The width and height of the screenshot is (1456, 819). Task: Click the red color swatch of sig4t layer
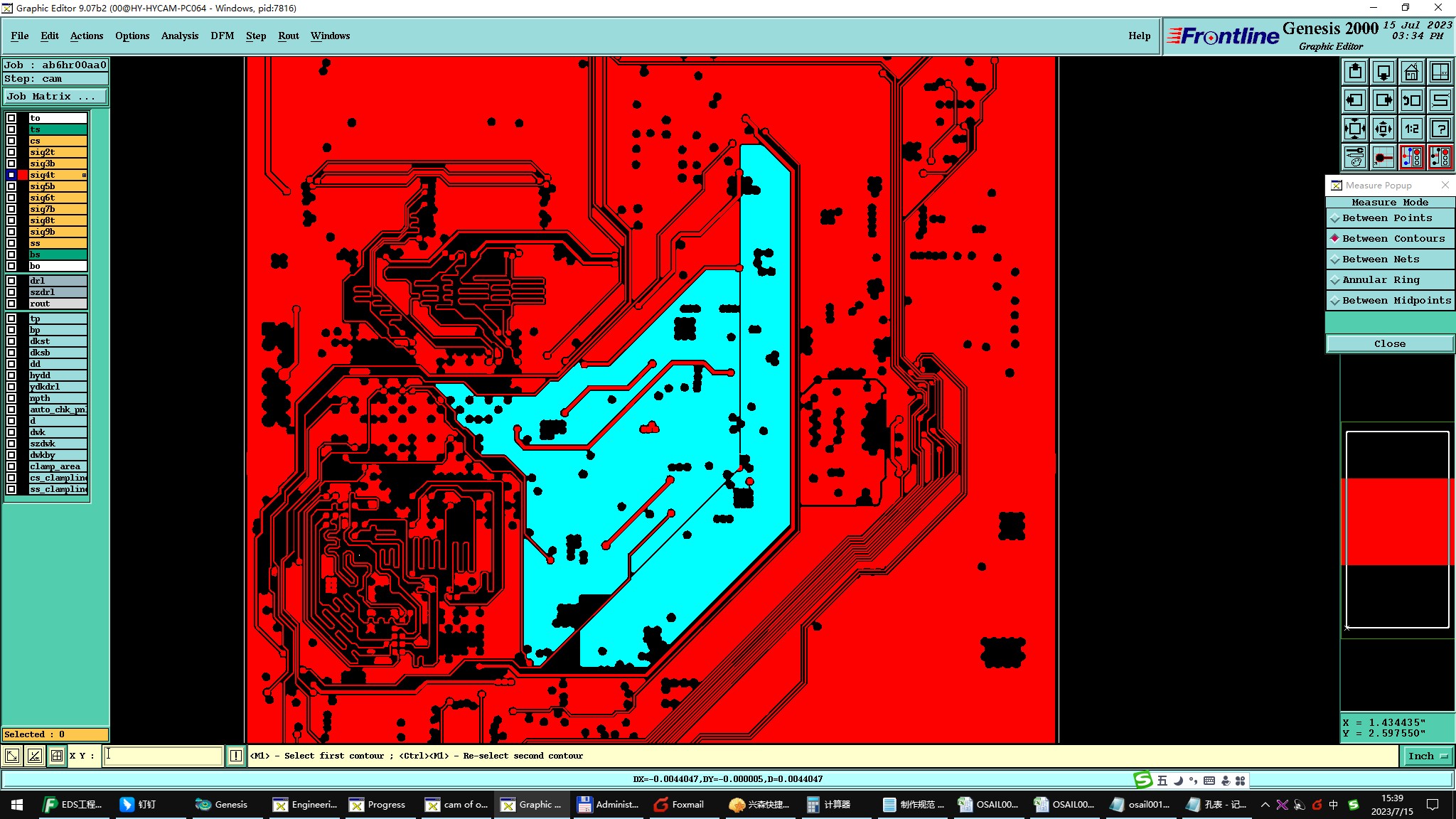23,175
